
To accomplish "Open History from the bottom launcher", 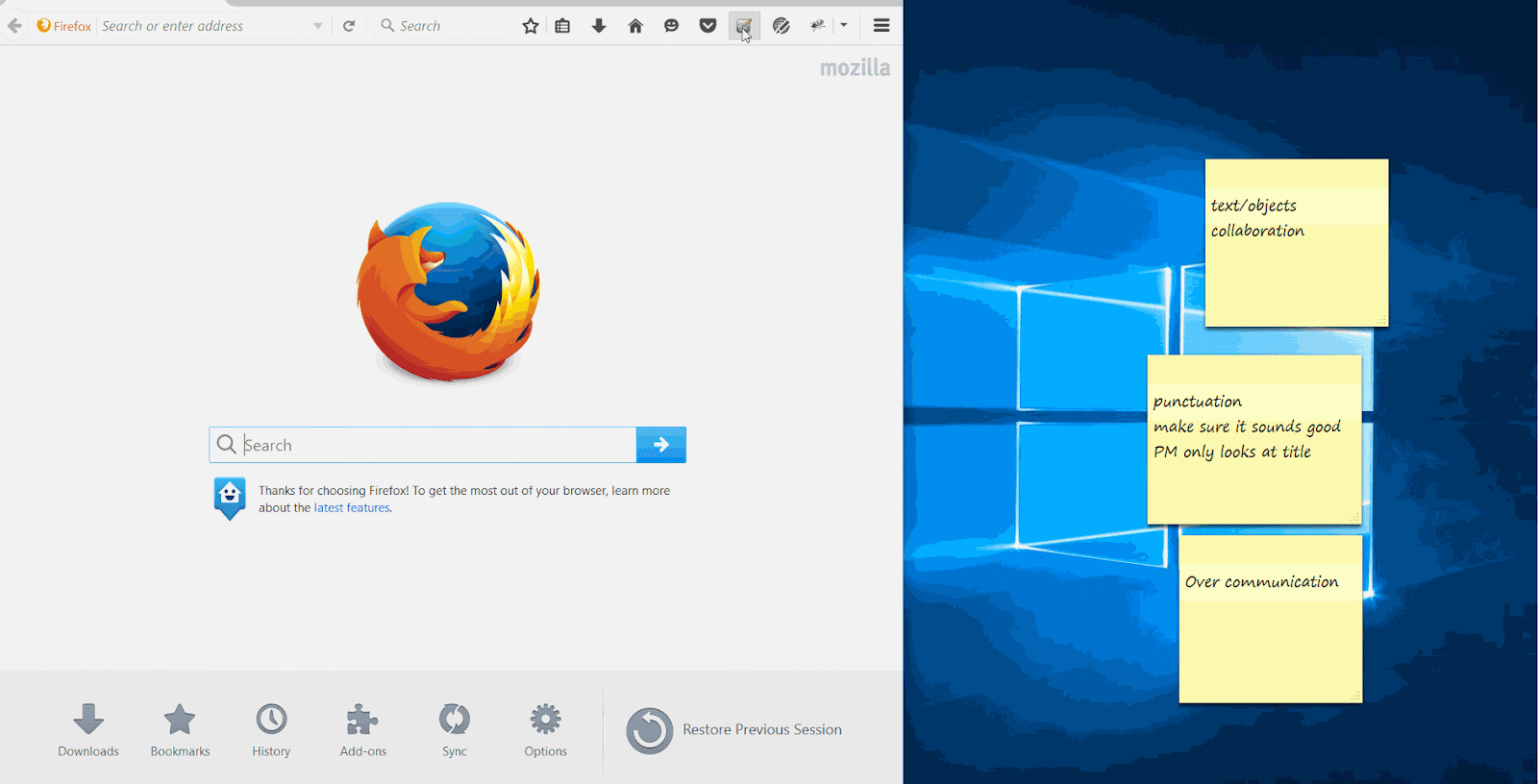I will click(x=271, y=730).
